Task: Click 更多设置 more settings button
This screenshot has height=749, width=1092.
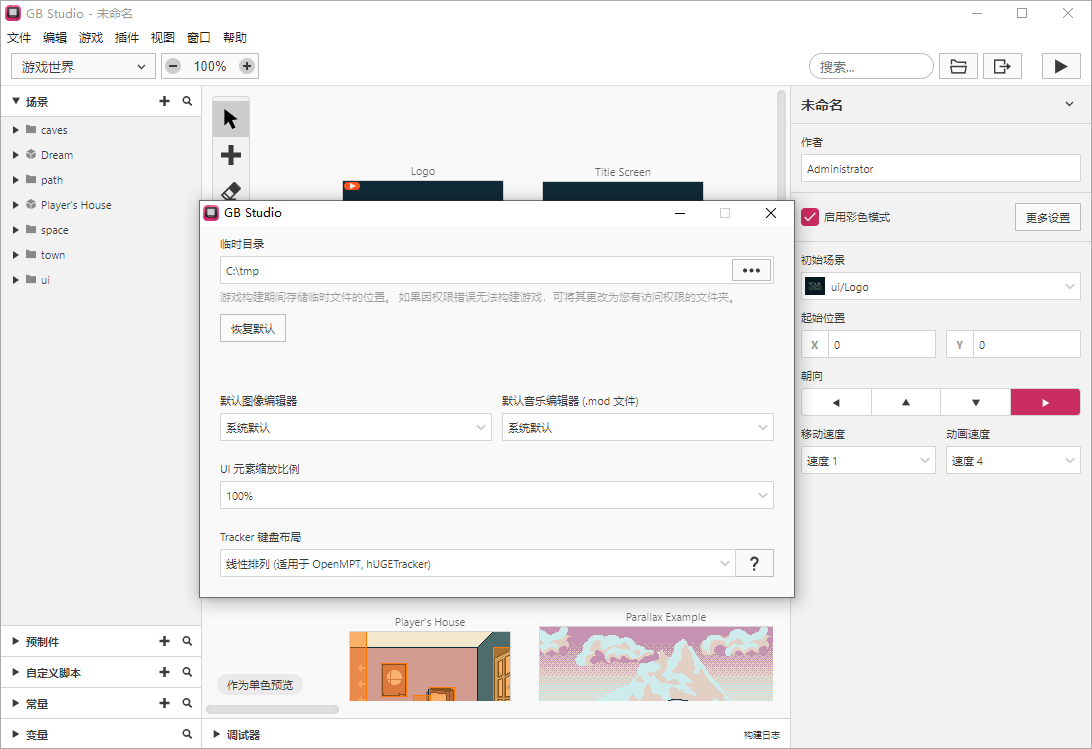Action: coord(1047,217)
